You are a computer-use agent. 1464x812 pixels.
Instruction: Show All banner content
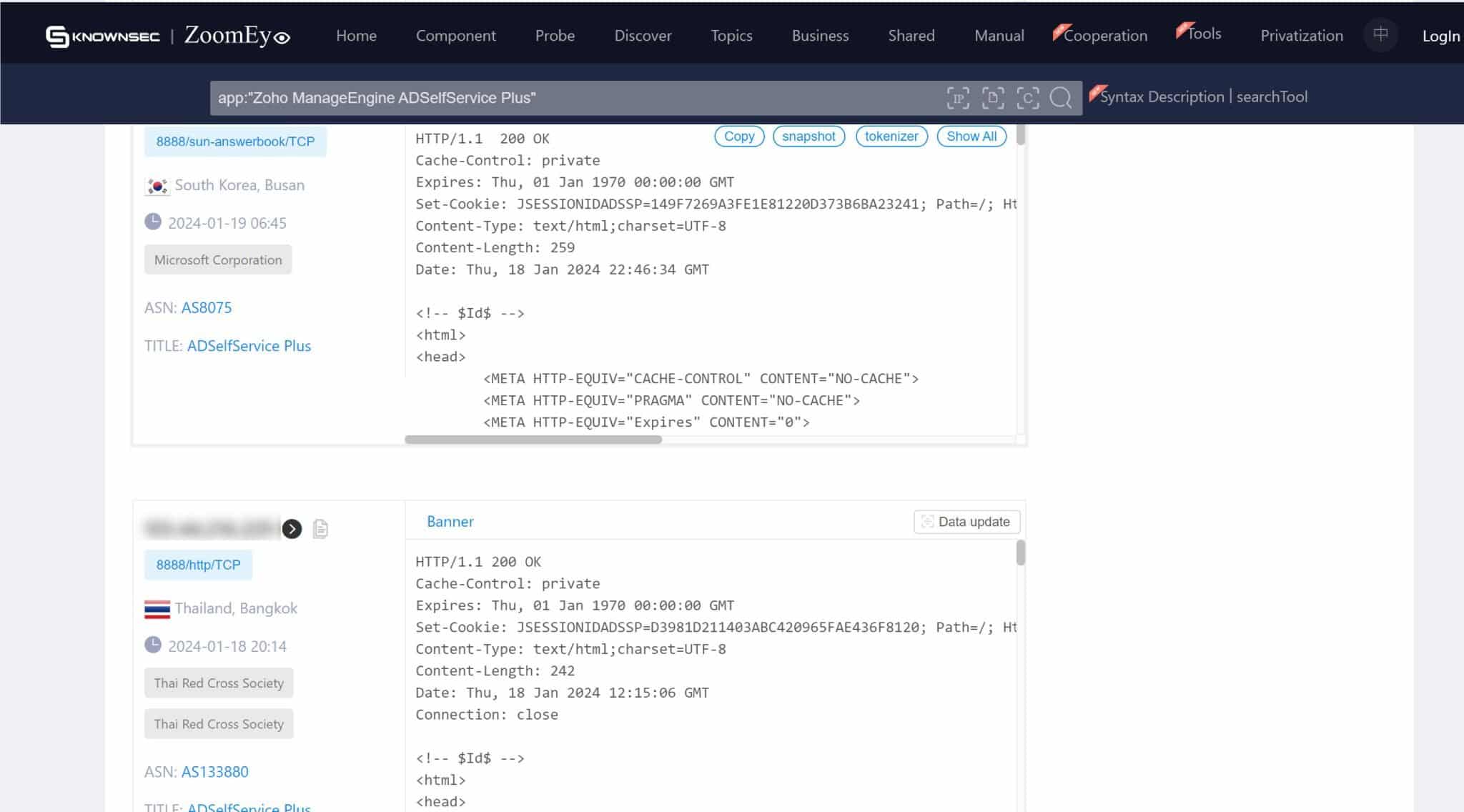pos(971,137)
